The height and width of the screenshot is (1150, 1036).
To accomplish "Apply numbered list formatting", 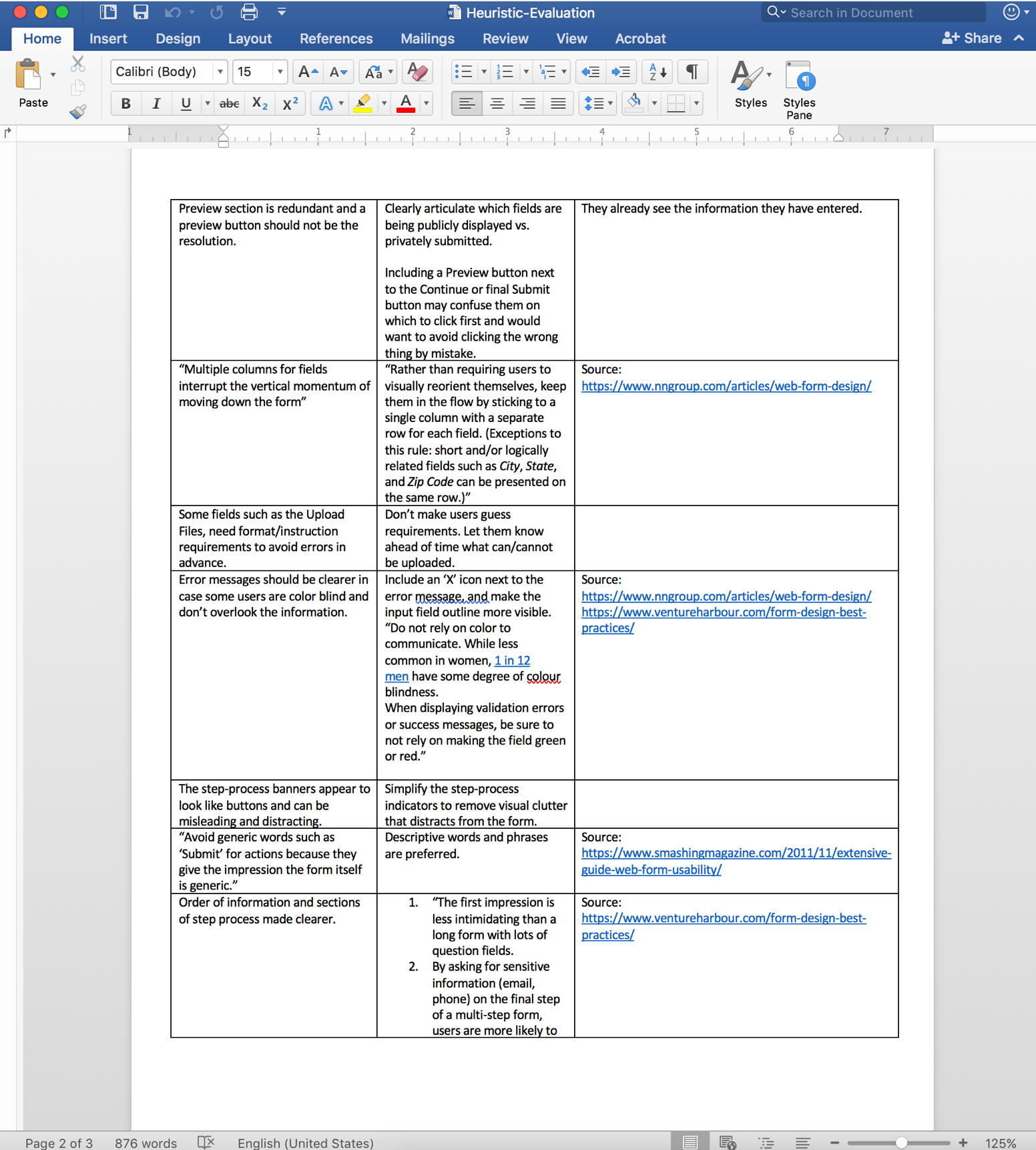I will point(505,71).
